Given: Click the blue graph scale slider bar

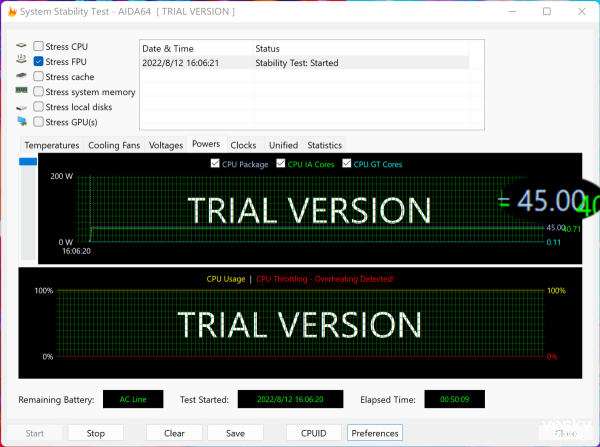Looking at the screenshot, I should (x=28, y=162).
